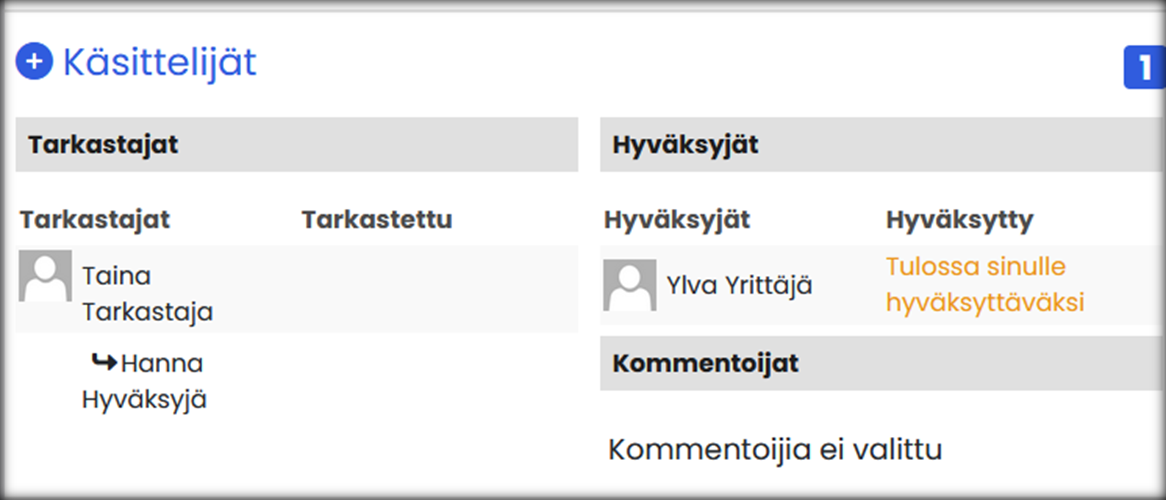Screen dimensions: 1166x500
Task: Click the orange Tulossa sinulle hyväksyttäväksi status
Action: [984, 284]
